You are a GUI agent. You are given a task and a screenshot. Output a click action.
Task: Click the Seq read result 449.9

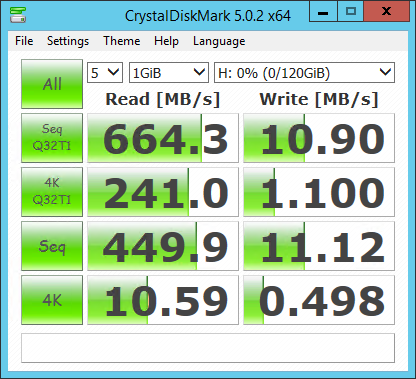coord(163,246)
